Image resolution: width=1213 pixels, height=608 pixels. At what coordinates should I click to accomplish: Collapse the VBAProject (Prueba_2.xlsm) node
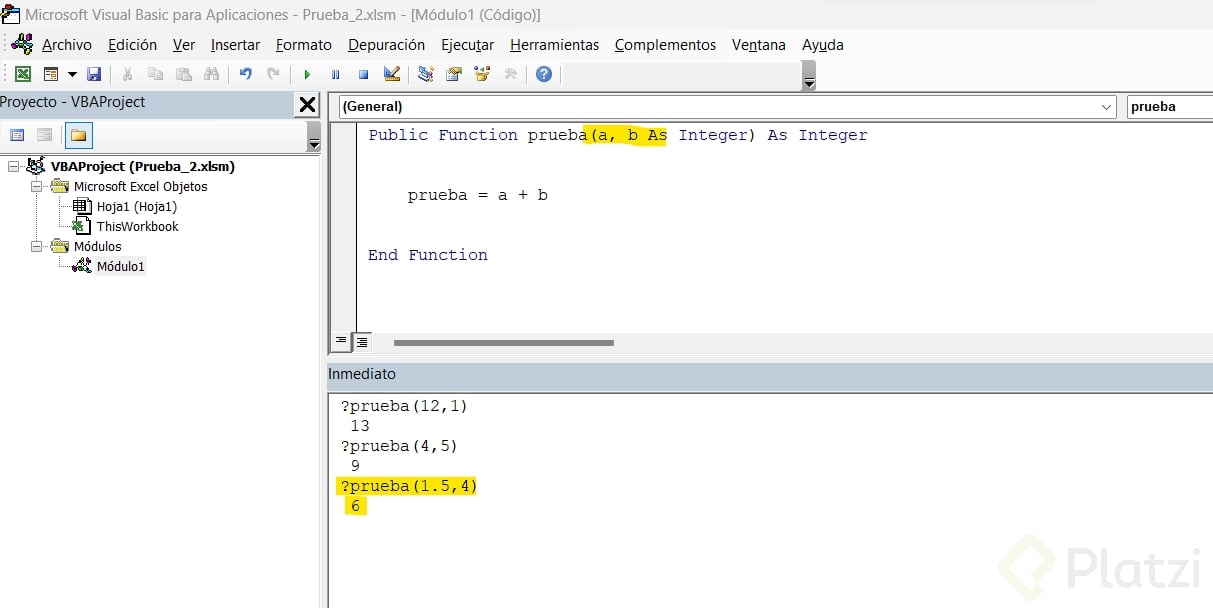click(14, 167)
